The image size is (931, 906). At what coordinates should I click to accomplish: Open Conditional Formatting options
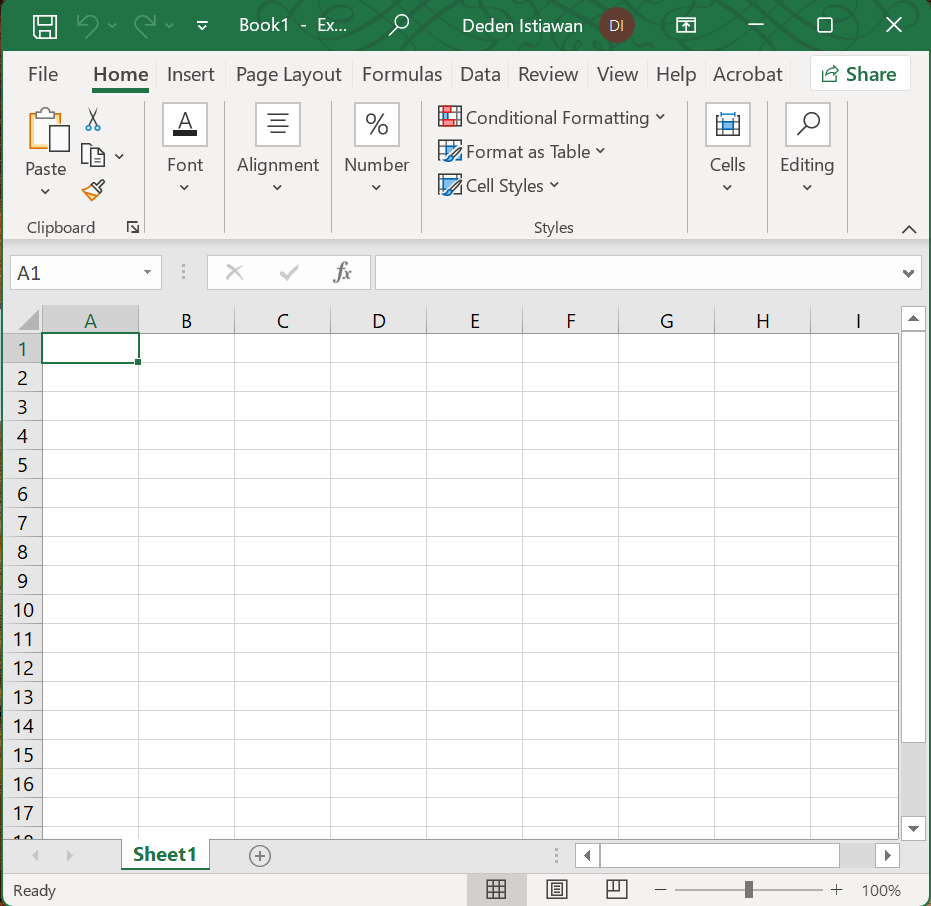553,117
